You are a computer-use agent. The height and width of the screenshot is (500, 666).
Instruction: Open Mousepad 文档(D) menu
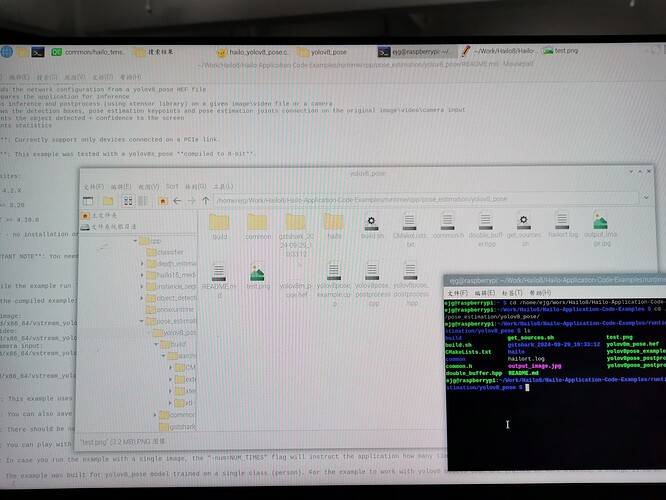[102, 77]
